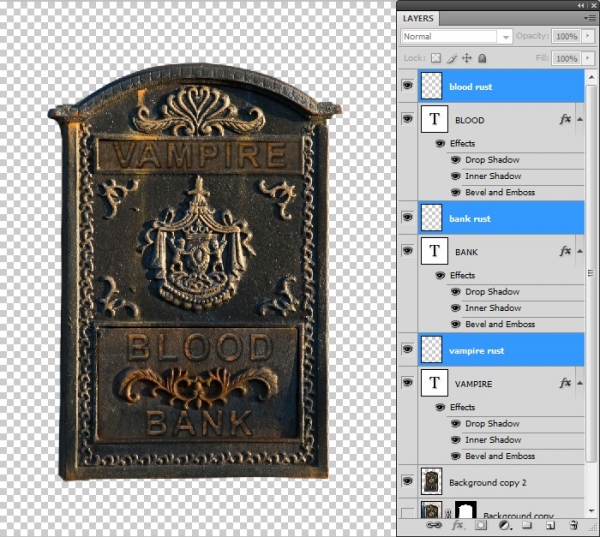Hide the Background copy 2 layer
This screenshot has width=600, height=537.
click(408, 481)
